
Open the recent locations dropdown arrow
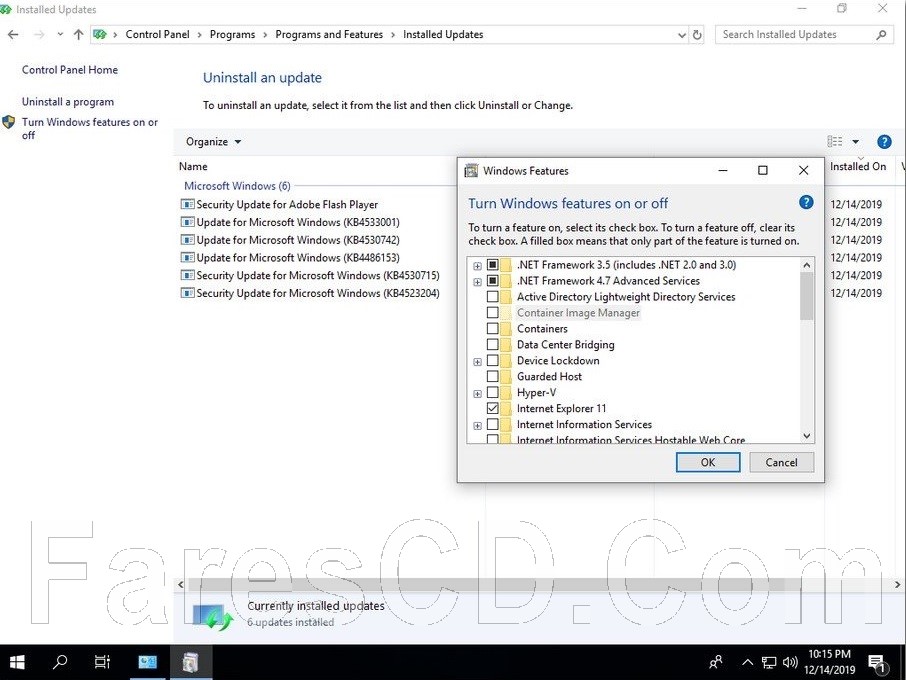[60, 35]
